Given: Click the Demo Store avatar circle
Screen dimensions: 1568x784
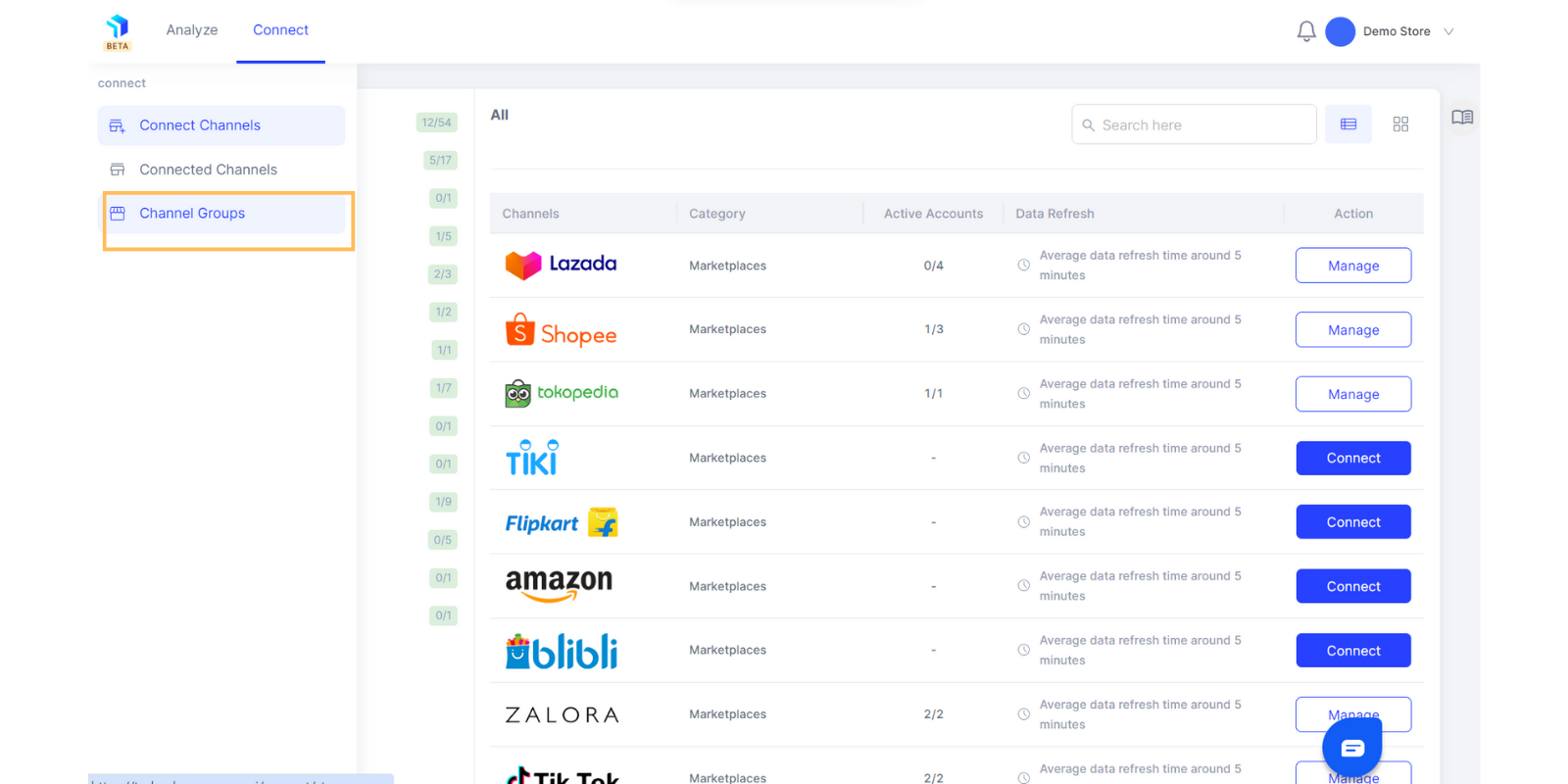Looking at the screenshot, I should coord(1340,31).
